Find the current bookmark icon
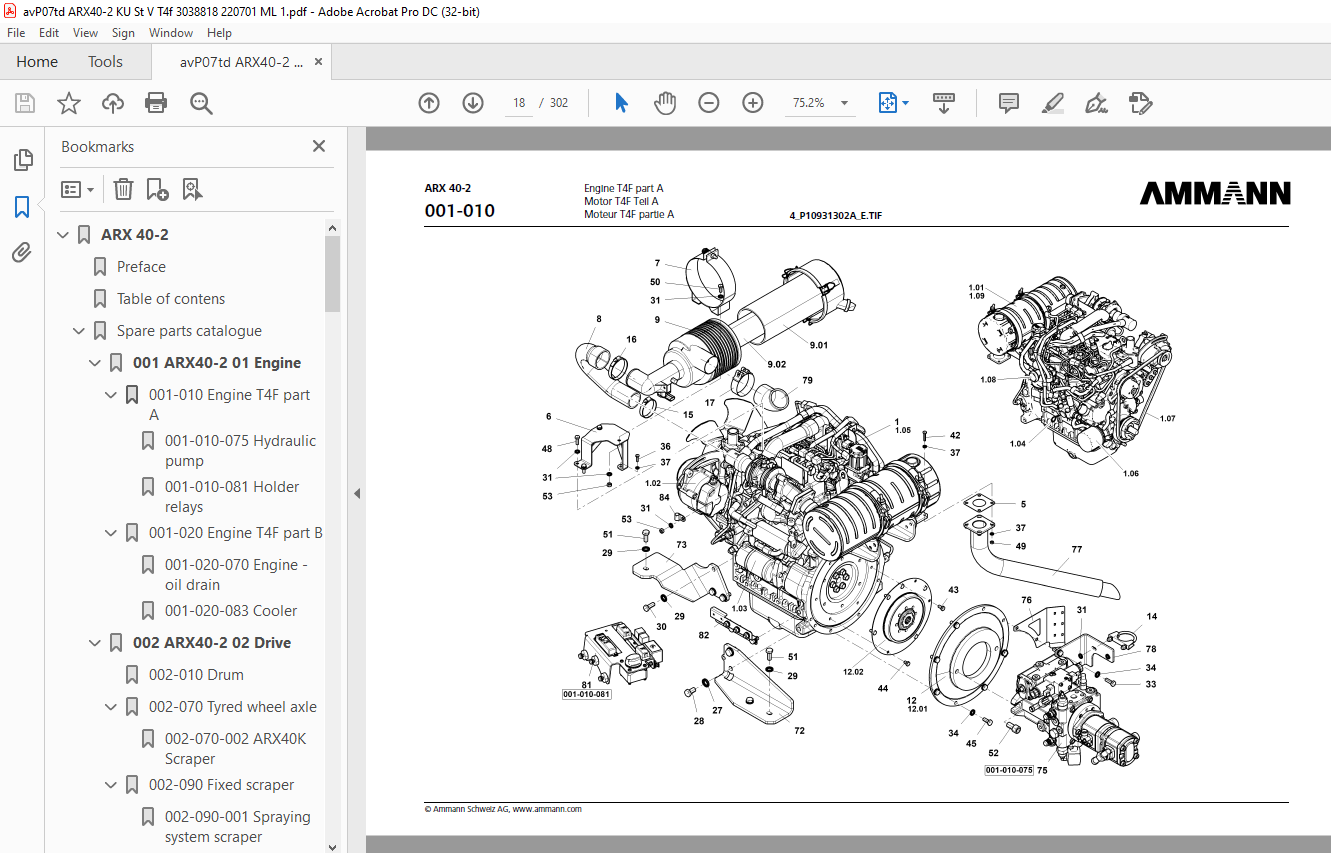 point(192,189)
